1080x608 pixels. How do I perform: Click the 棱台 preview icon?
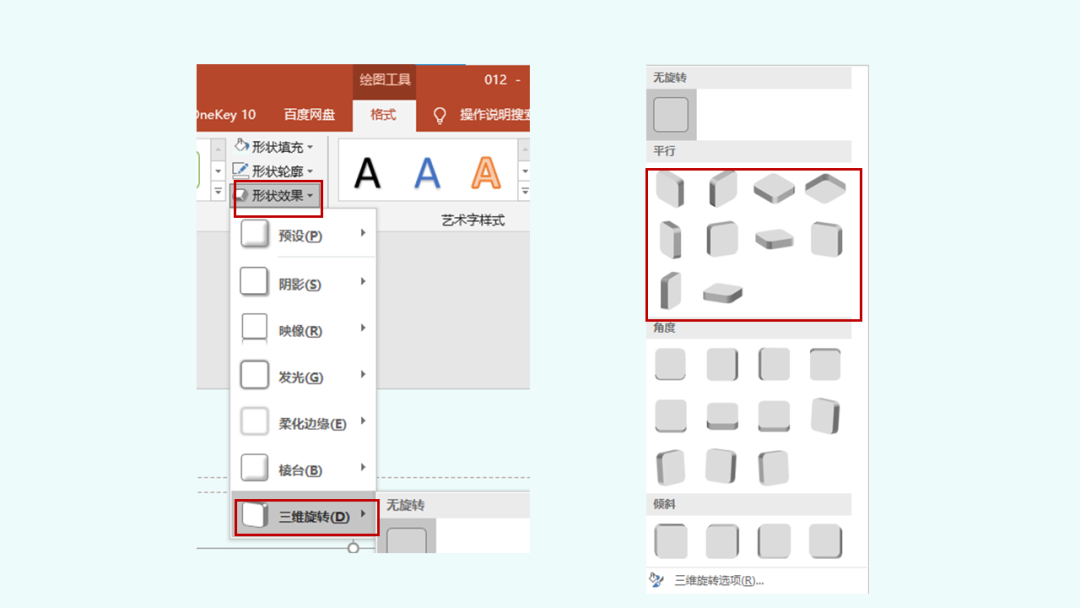tap(254, 468)
